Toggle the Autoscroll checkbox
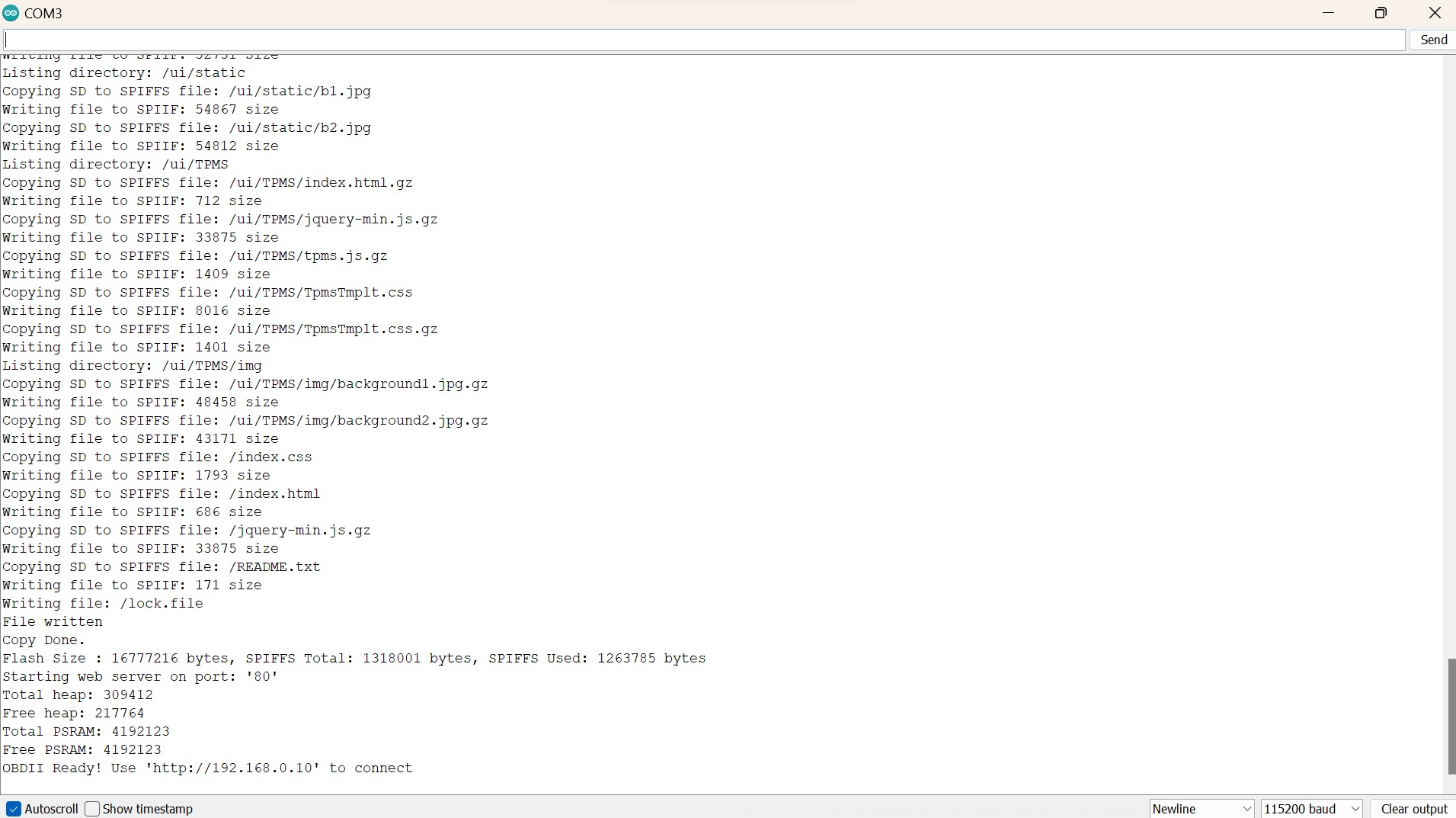 pyautogui.click(x=14, y=809)
